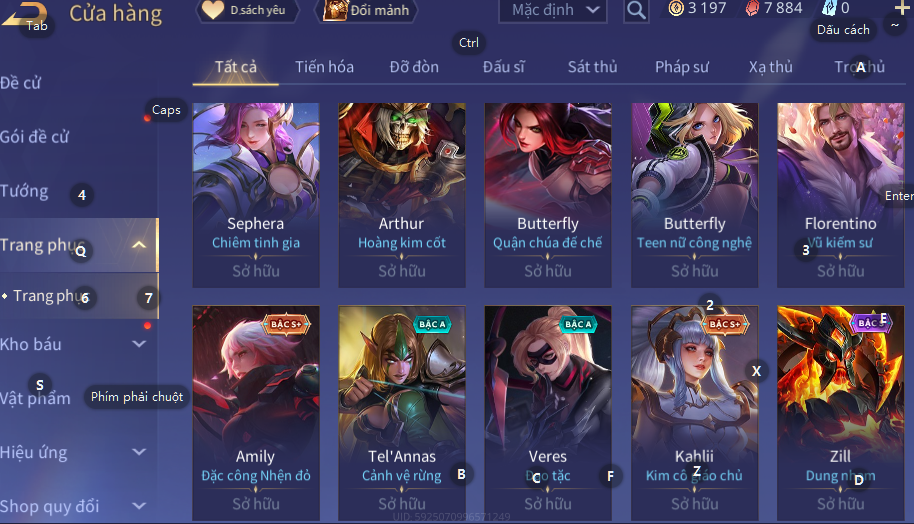Click the red ruby currency icon
This screenshot has height=524, width=914.
tap(753, 8)
